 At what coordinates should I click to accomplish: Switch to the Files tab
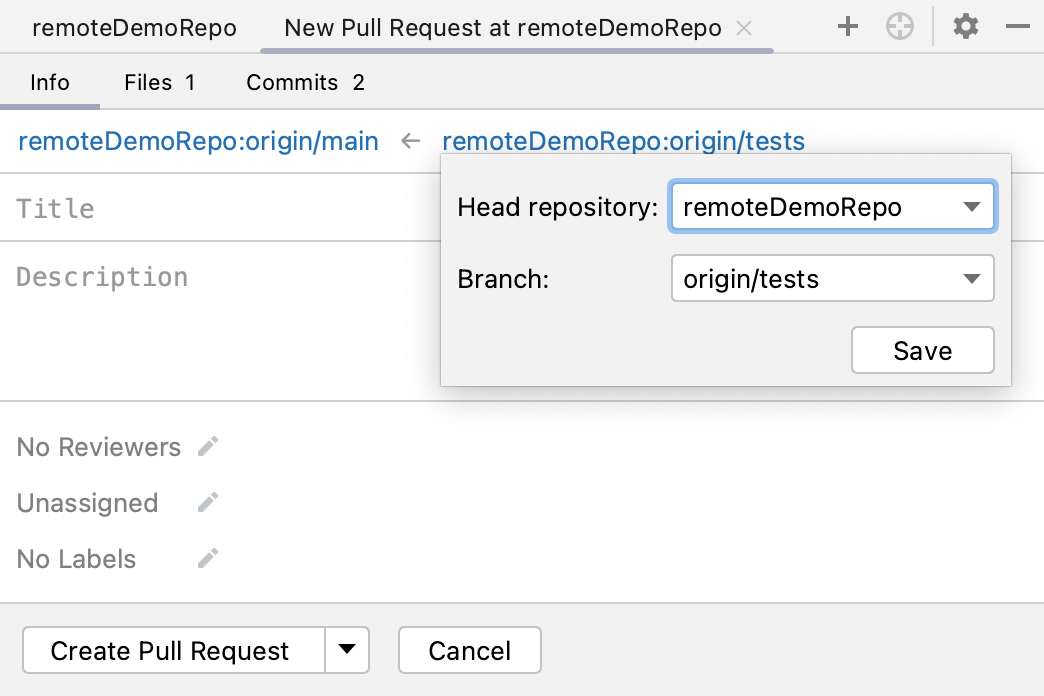[160, 82]
